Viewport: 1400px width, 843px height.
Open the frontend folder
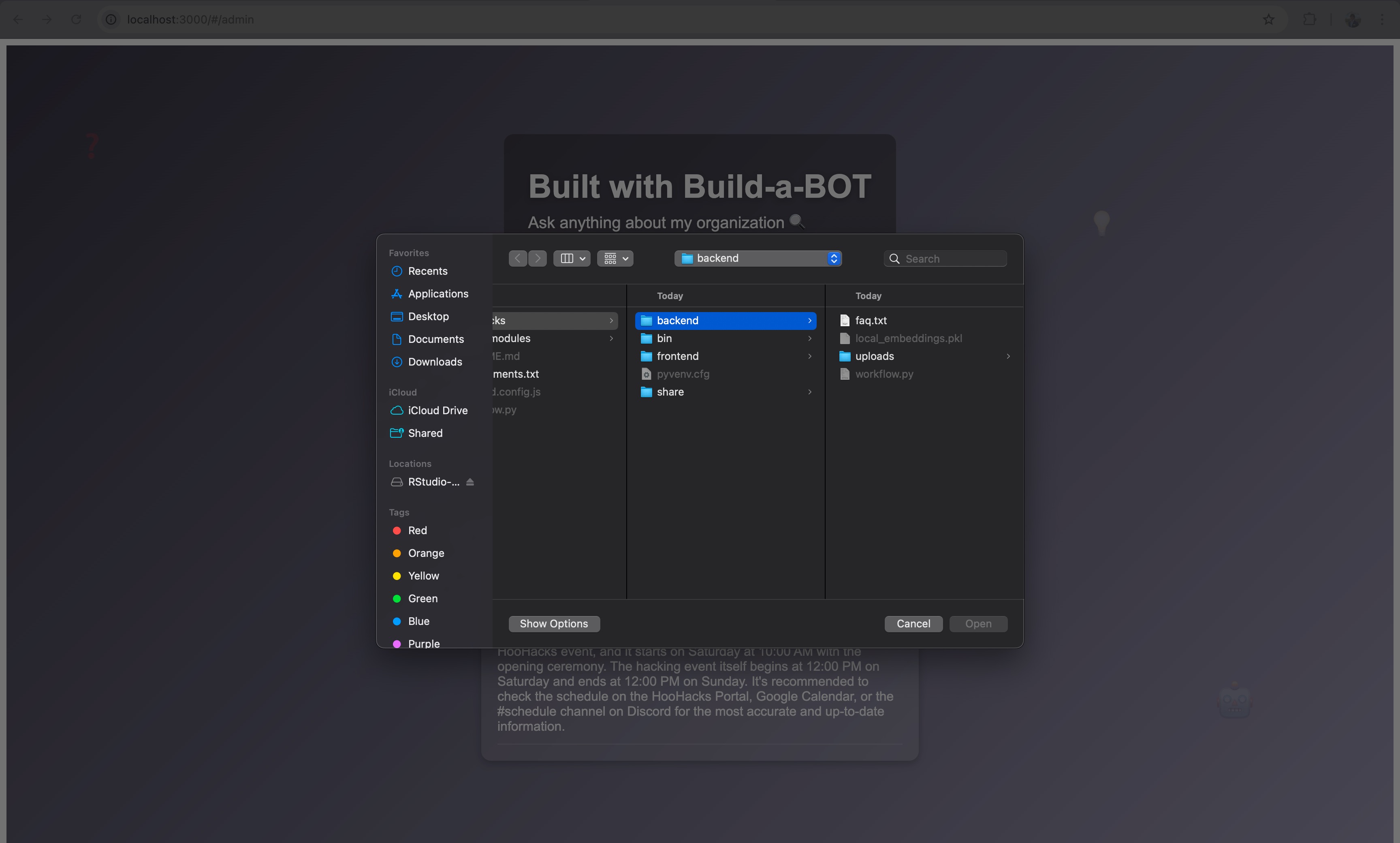(x=677, y=356)
